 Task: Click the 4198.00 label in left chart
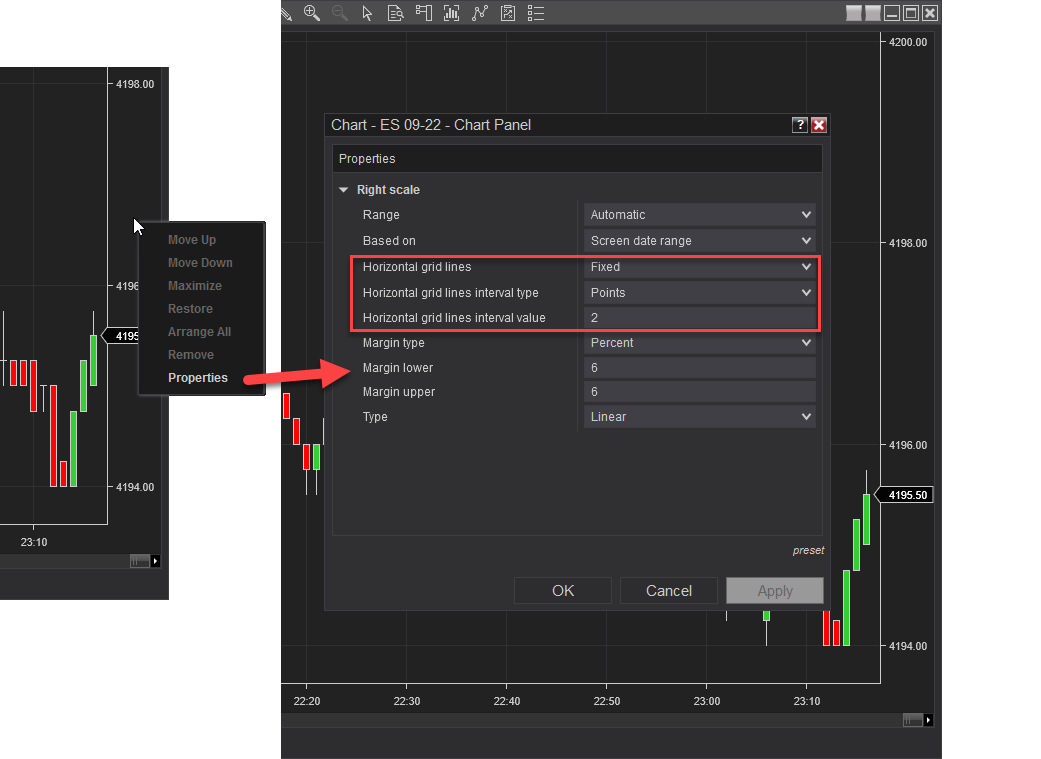[x=135, y=84]
